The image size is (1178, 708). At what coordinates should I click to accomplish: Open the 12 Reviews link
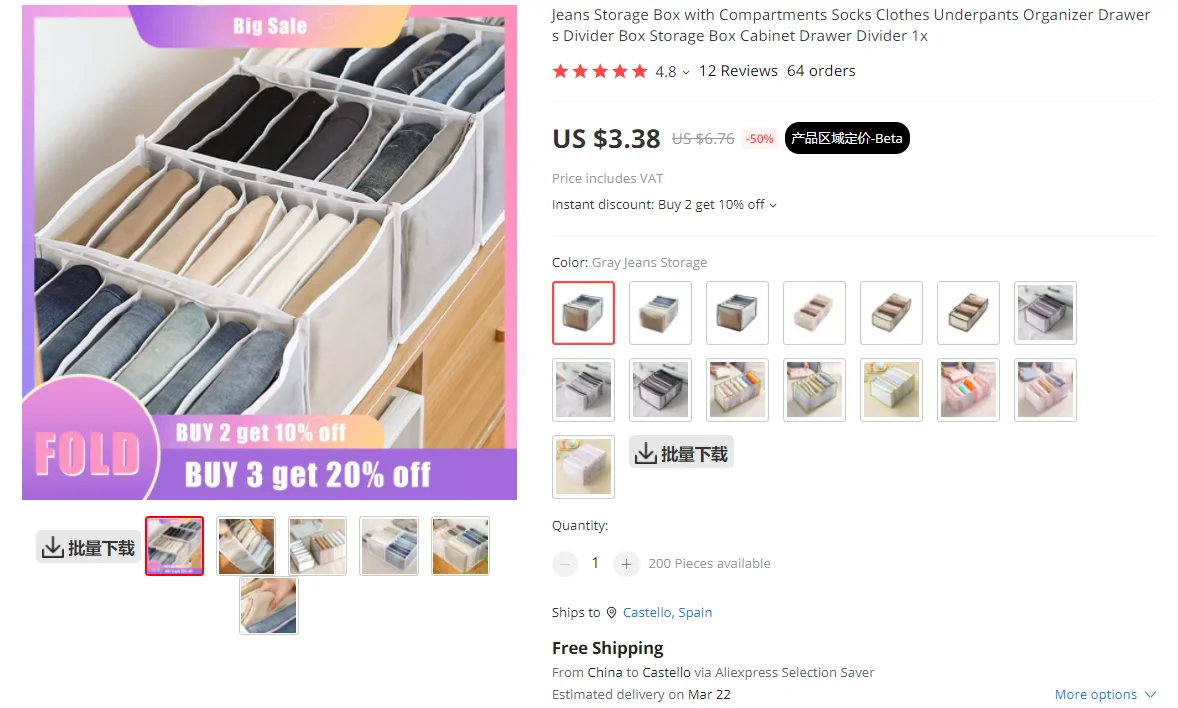point(739,71)
